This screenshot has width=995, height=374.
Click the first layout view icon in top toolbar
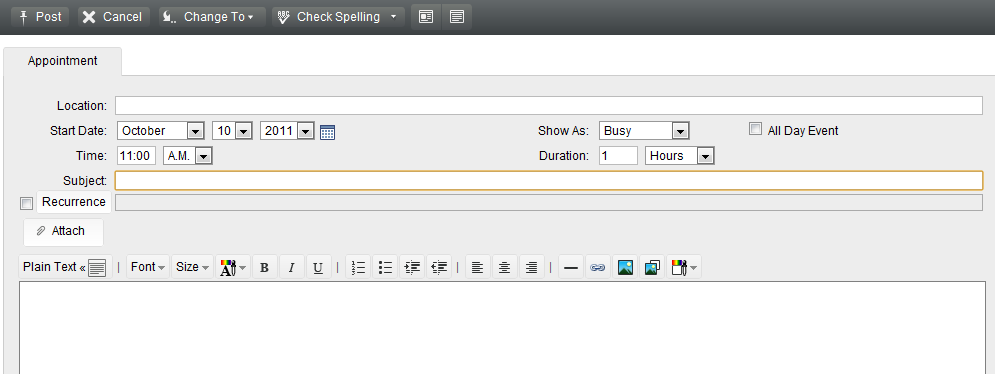click(x=426, y=17)
